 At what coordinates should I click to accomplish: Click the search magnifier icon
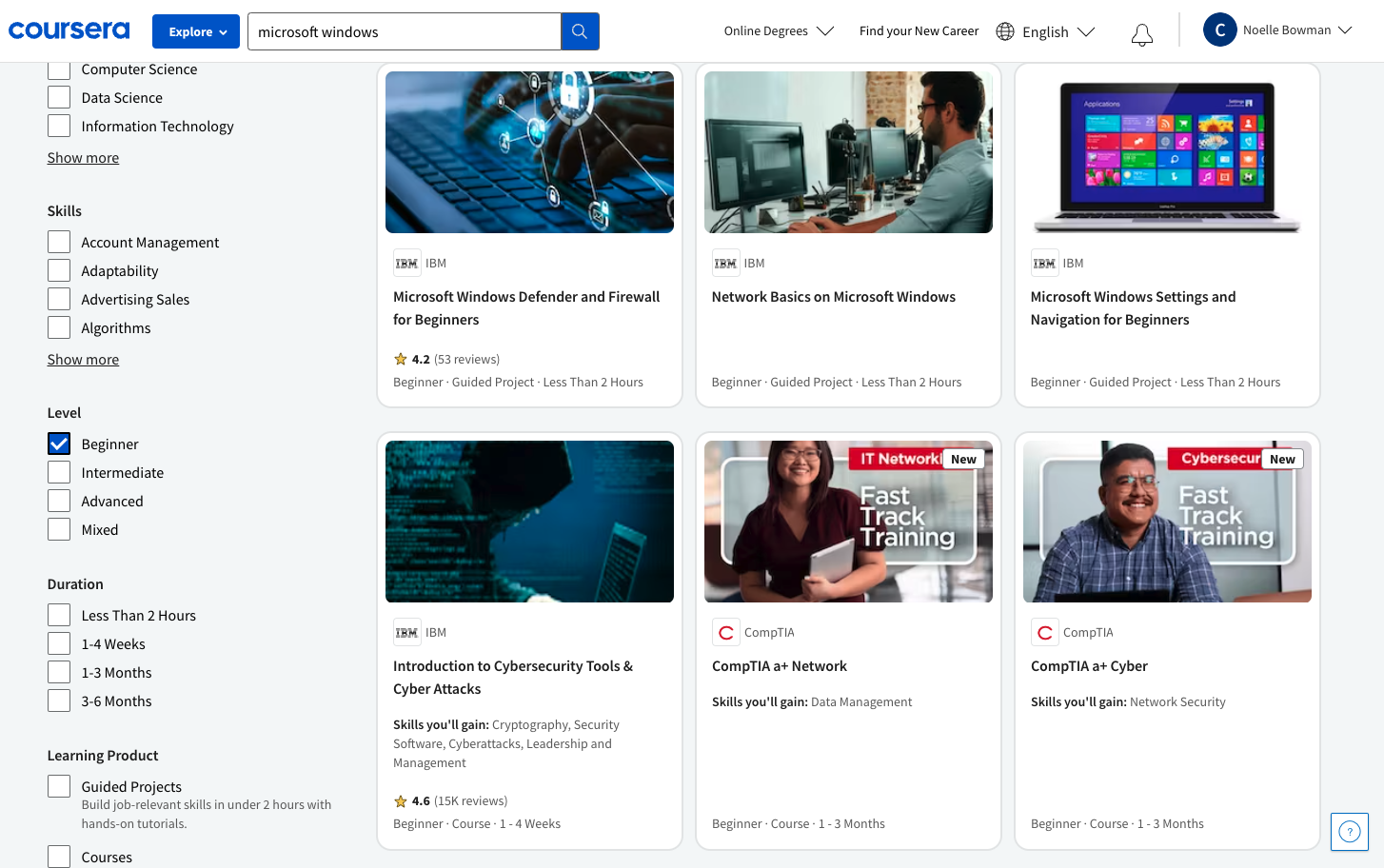click(580, 30)
